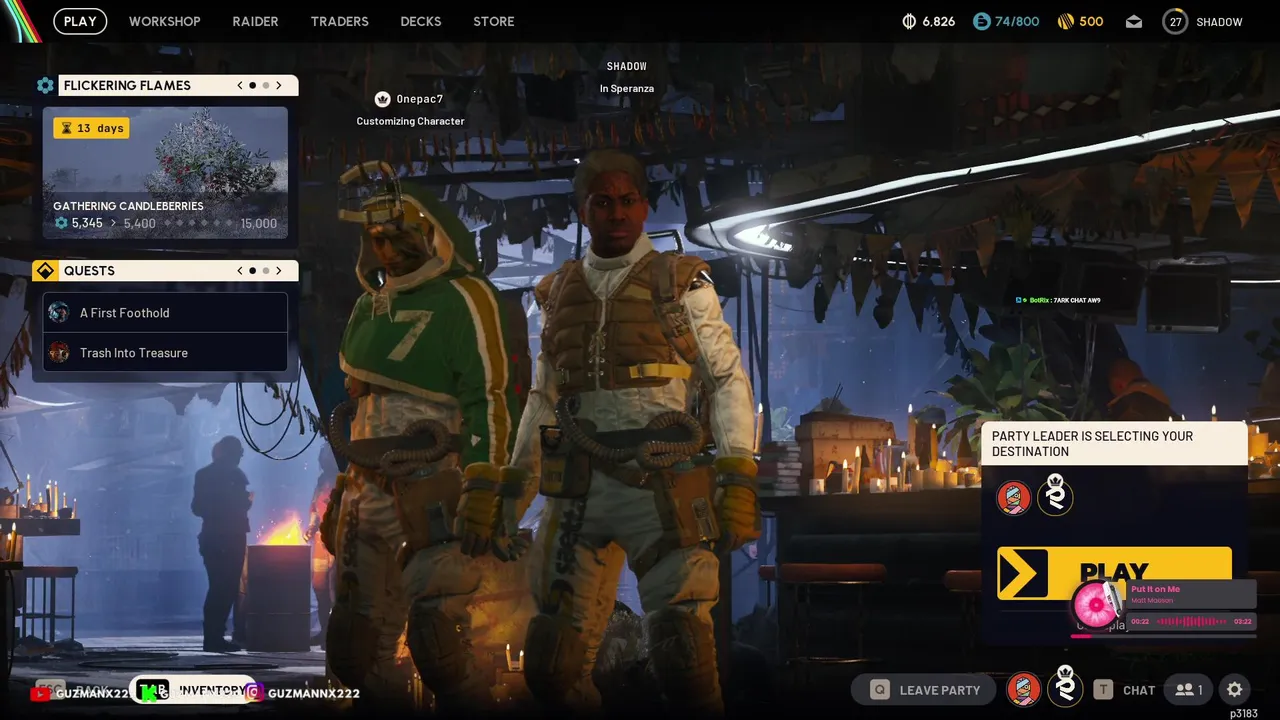Click the A First Foothold quest giver icon
This screenshot has width=1280, height=720.
59,313
